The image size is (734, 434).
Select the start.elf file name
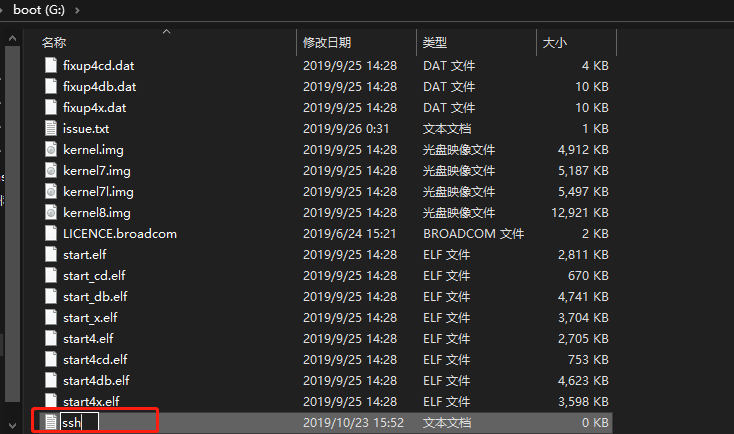85,255
